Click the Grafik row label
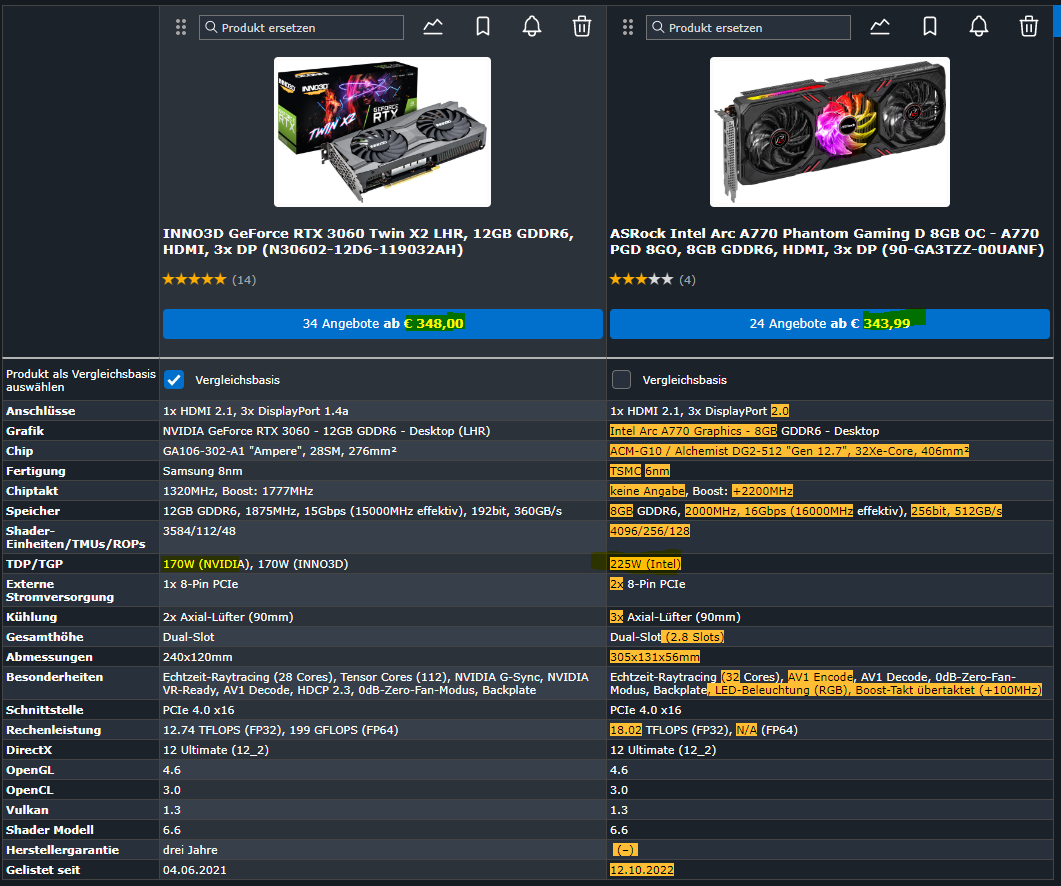This screenshot has height=886, width=1061. coord(25,431)
